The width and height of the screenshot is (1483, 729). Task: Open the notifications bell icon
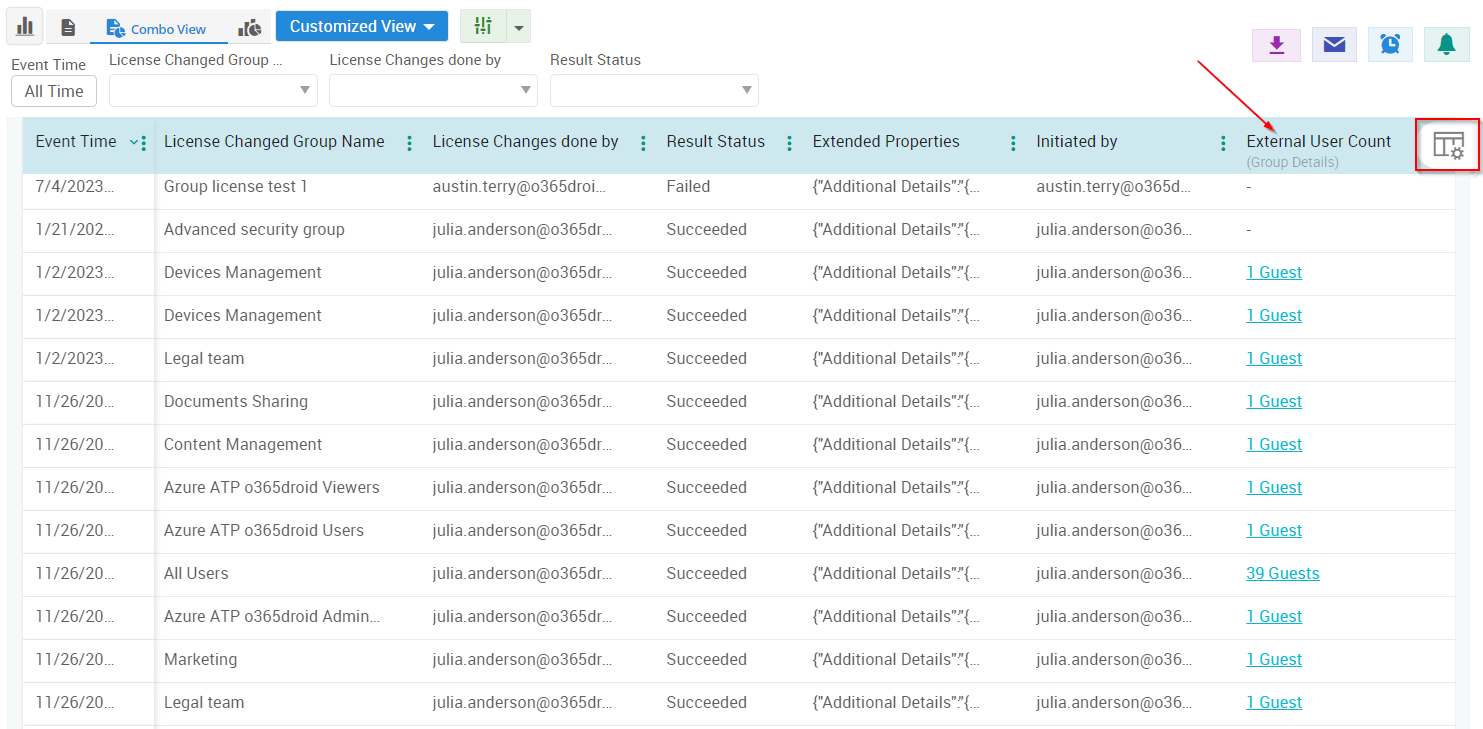point(1446,44)
